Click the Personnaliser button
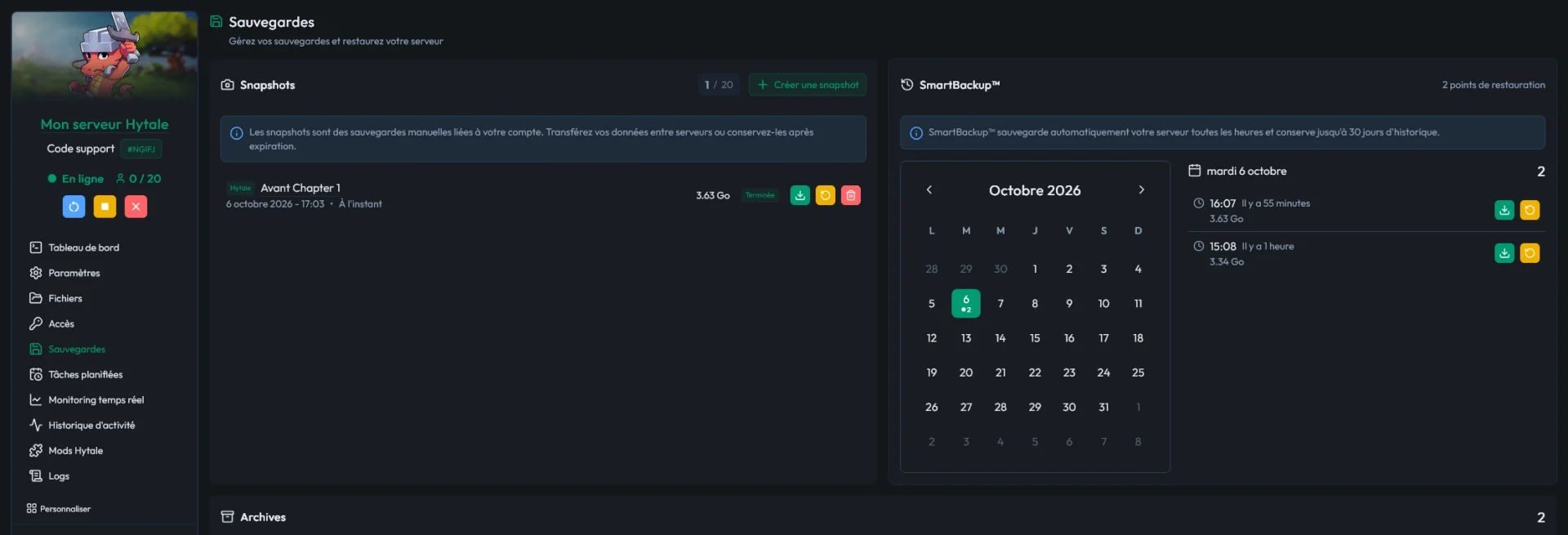Image resolution: width=1568 pixels, height=535 pixels. [x=58, y=508]
